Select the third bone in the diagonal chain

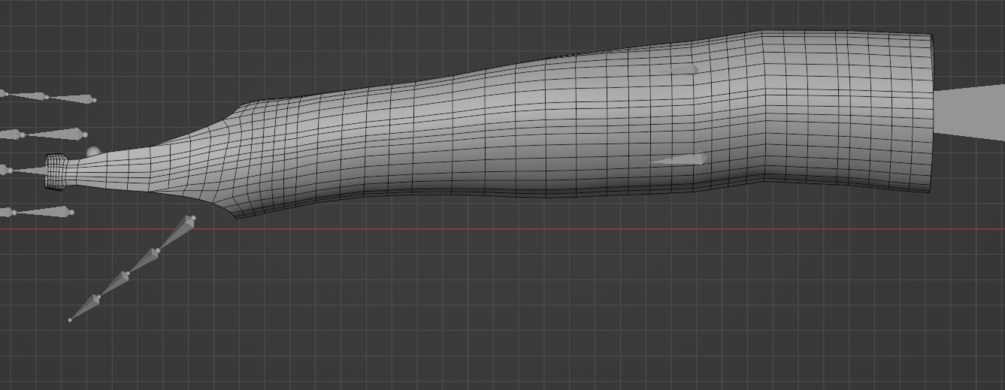[x=112, y=284]
